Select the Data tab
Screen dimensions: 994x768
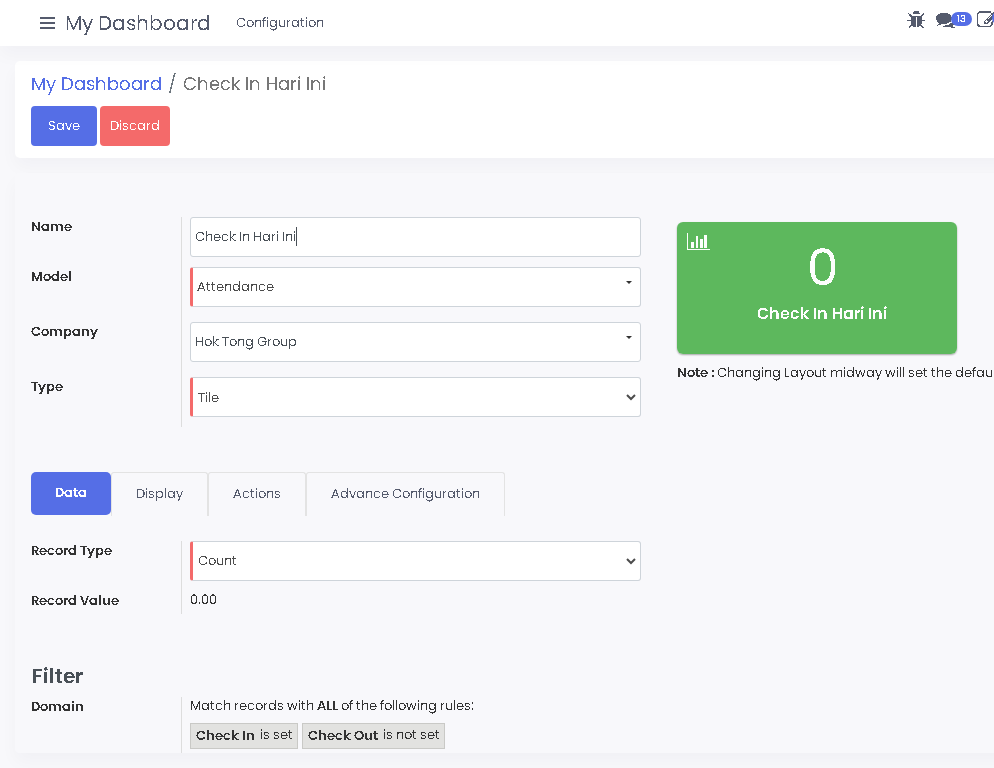point(70,493)
